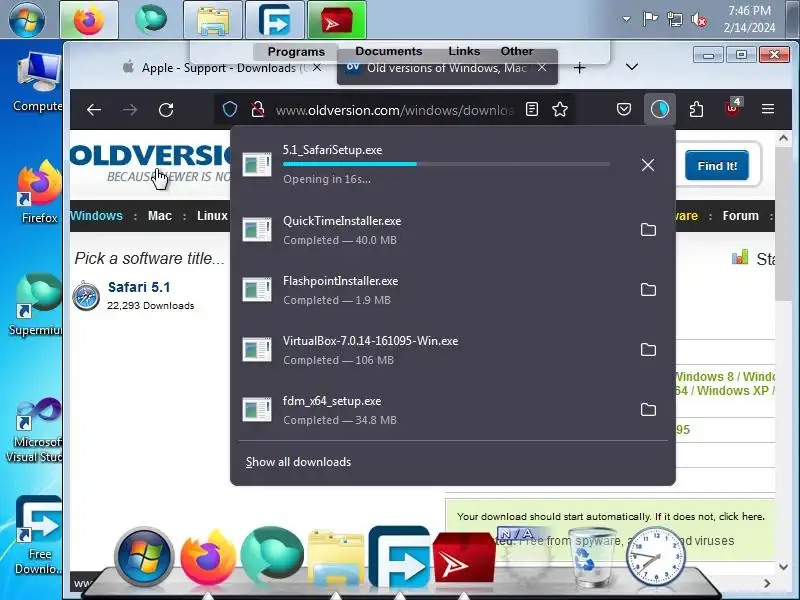The height and width of the screenshot is (600, 800).
Task: Open the fdm_x64_setup.exe download entry
Action: click(x=434, y=410)
